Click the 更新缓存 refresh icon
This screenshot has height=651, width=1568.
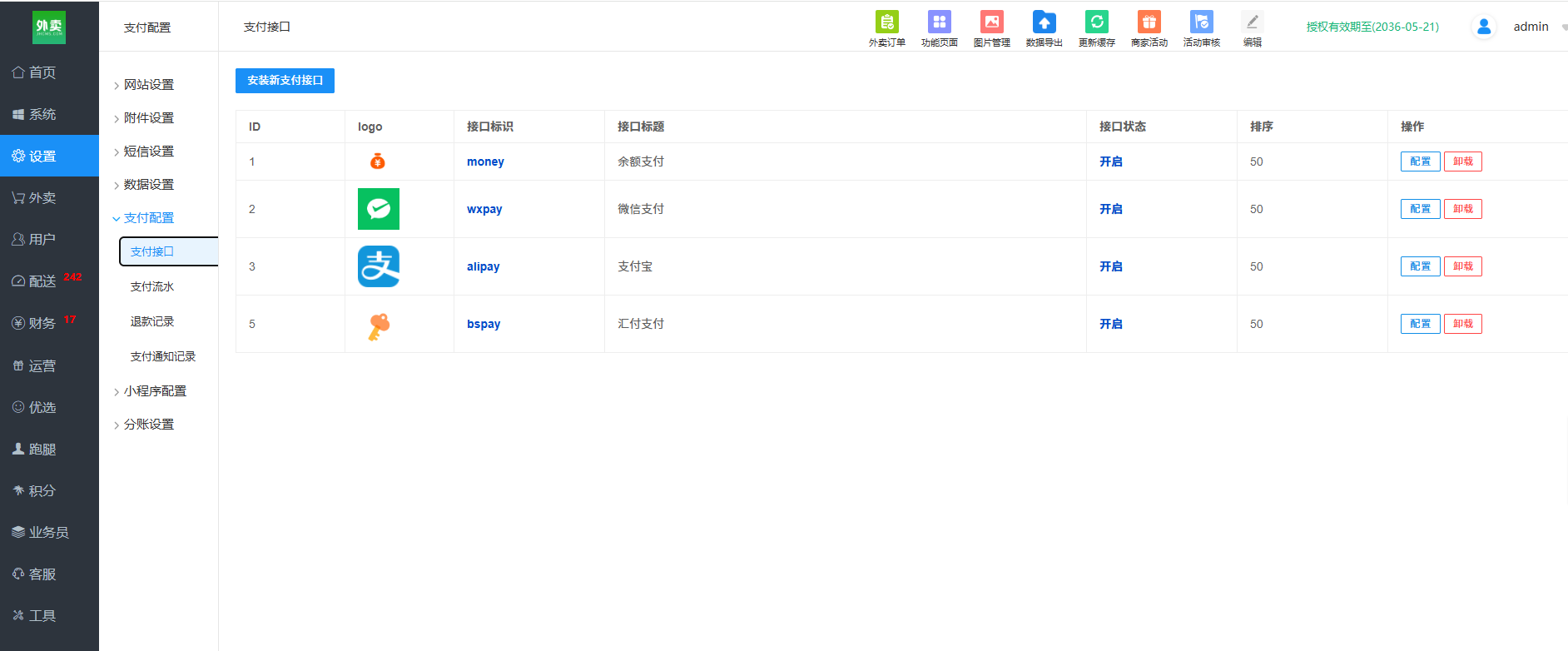(x=1096, y=22)
